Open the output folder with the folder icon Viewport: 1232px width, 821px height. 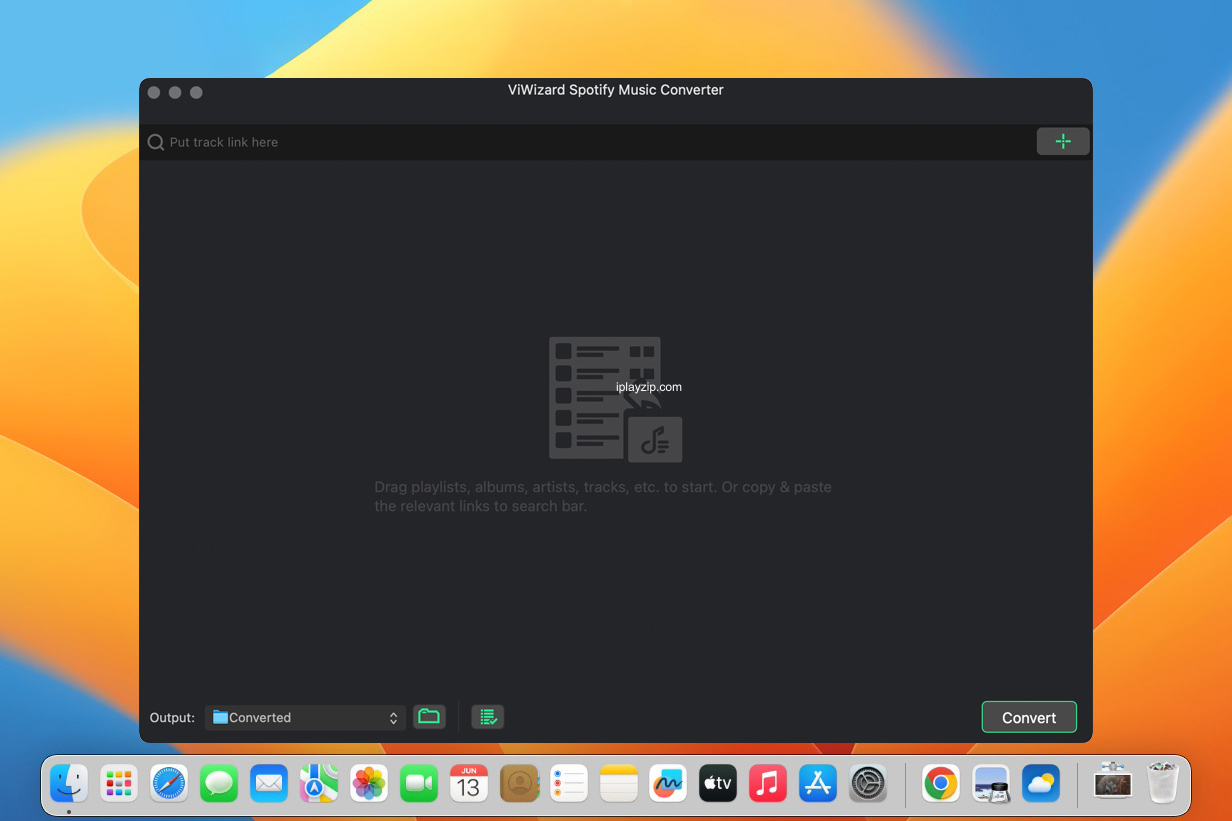point(429,717)
